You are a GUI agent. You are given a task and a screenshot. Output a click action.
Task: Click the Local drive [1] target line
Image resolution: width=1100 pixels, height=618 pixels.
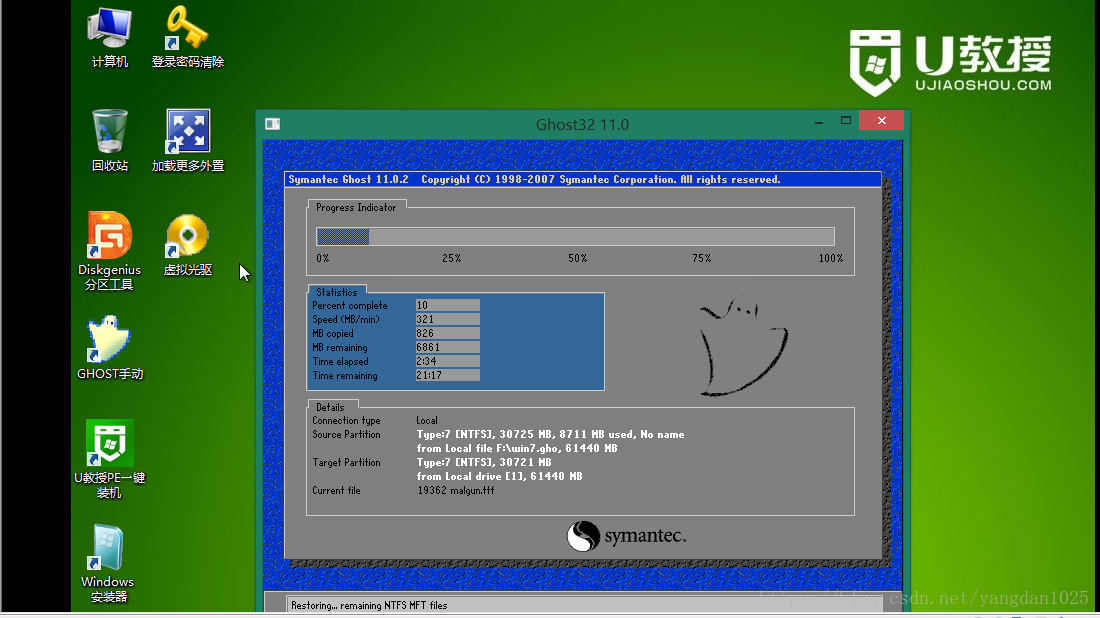tap(499, 476)
